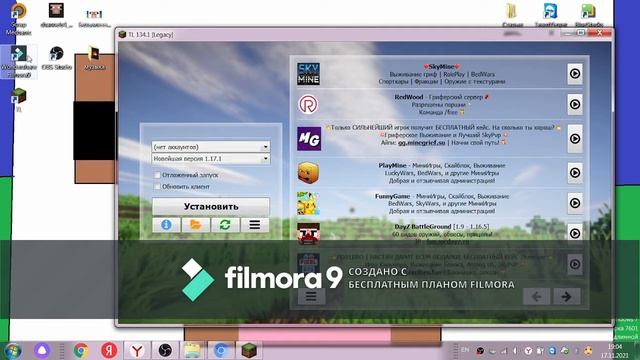
Task: Toggle the Отложенный запуск checkbox
Action: (x=157, y=175)
